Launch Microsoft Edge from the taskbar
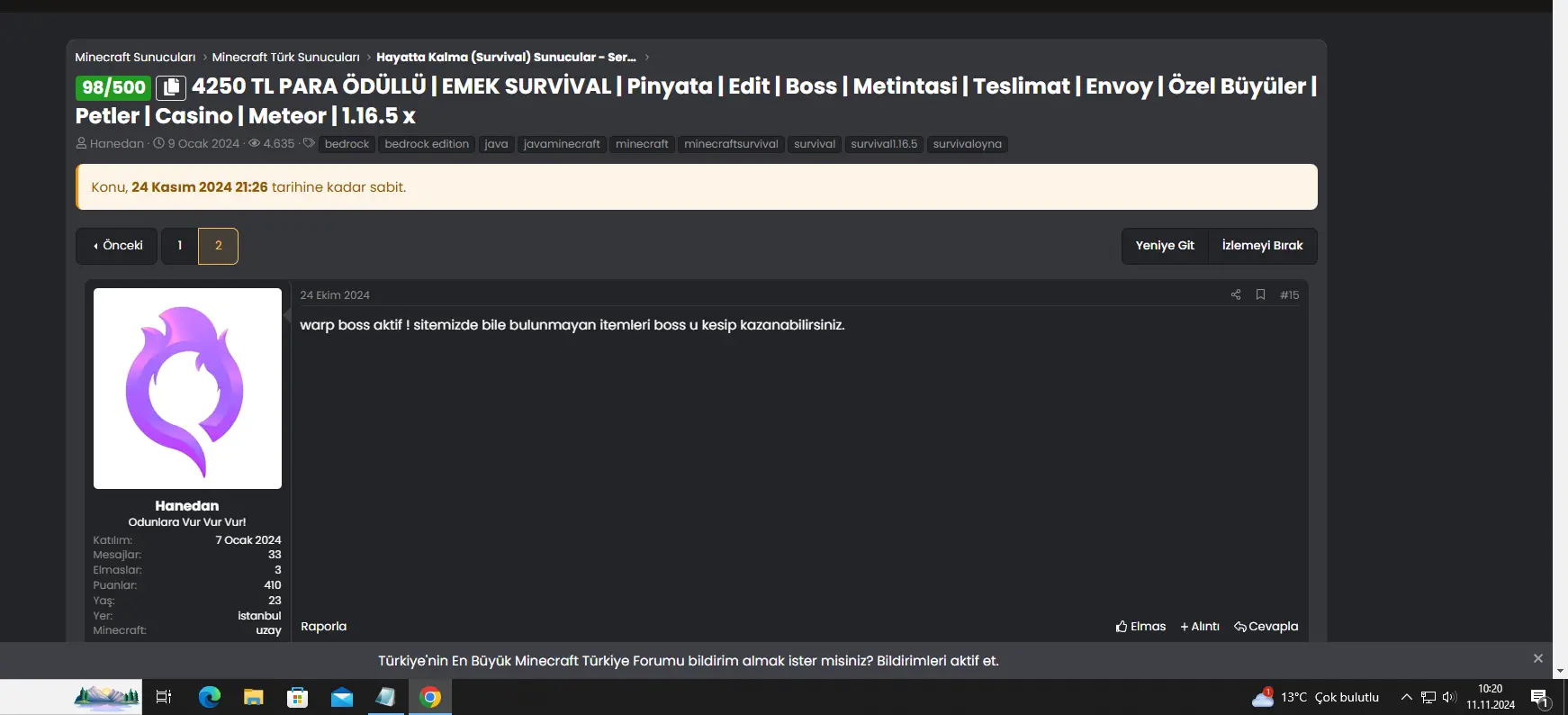Screen dimensions: 1568x715 pyautogui.click(x=210, y=697)
